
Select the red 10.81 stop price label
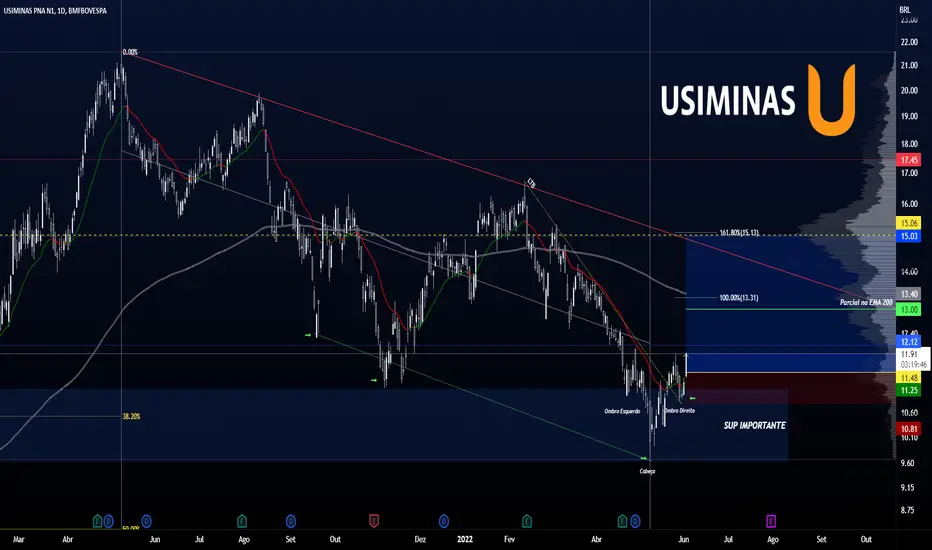[909, 429]
